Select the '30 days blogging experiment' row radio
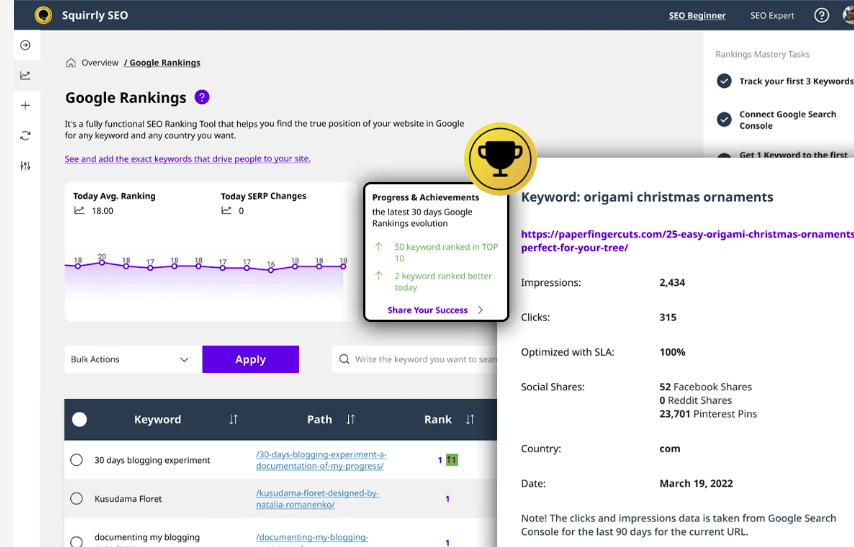This screenshot has height=547, width=854. coord(77,460)
